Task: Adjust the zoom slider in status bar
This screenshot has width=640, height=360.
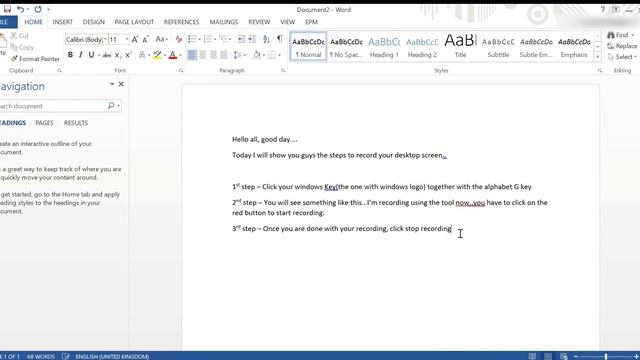Action: pos(606,356)
